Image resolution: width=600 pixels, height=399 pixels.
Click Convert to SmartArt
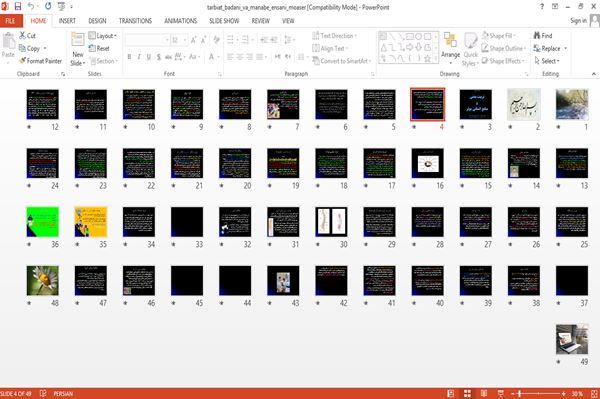(342, 61)
